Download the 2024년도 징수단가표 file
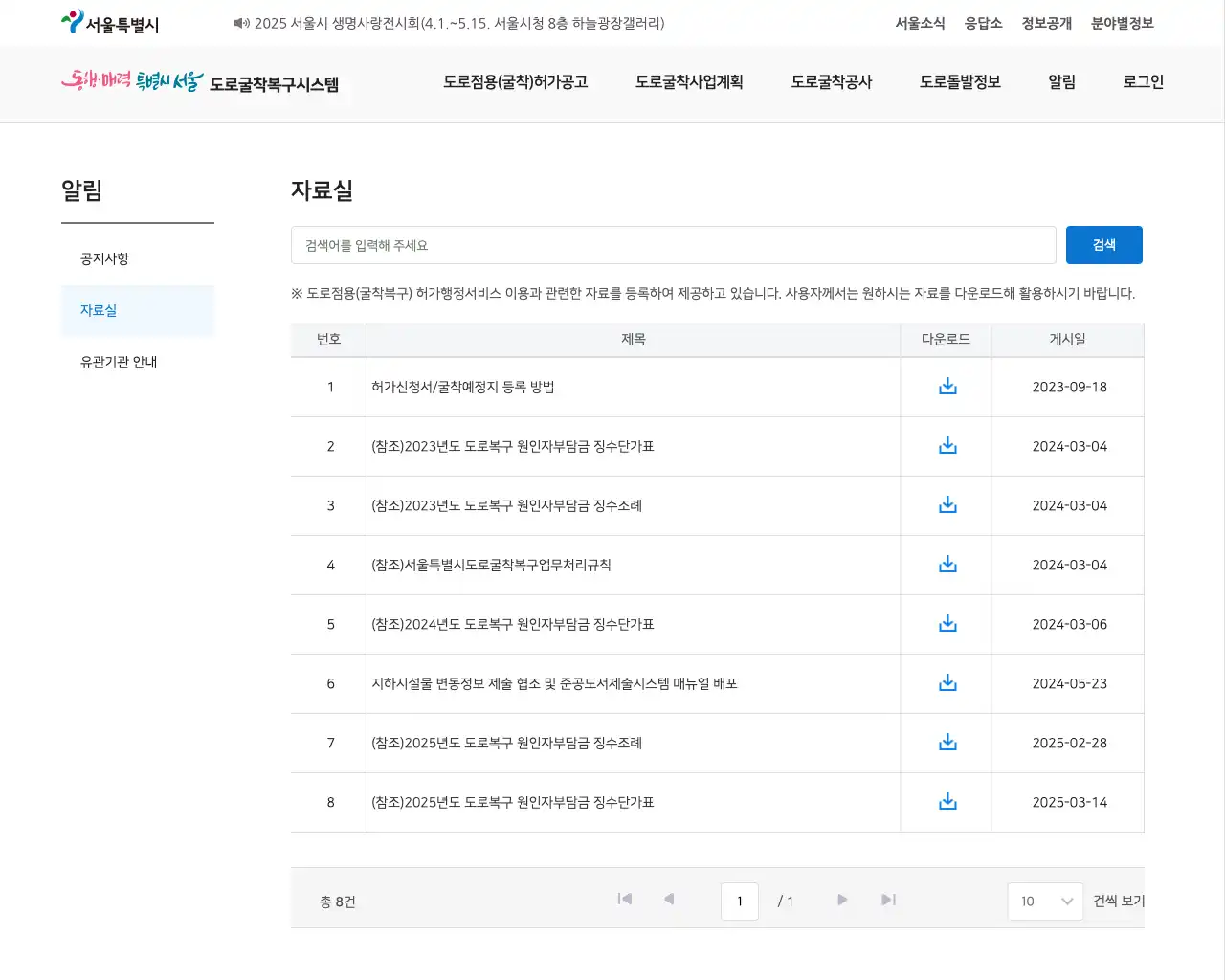The width and height of the screenshot is (1225, 980). 947,624
